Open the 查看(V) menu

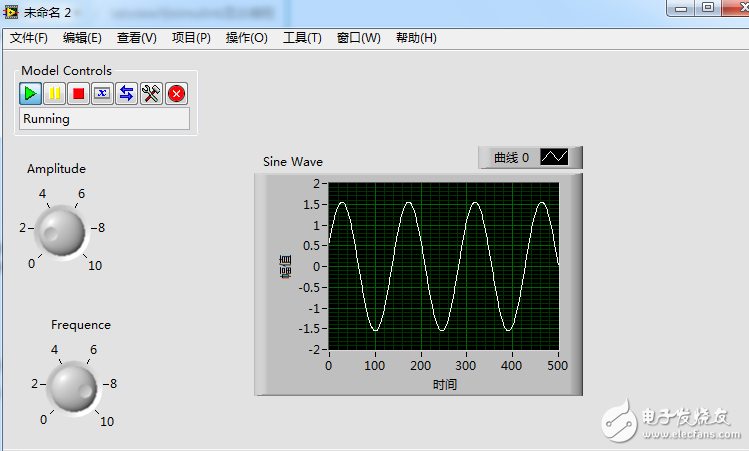137,38
